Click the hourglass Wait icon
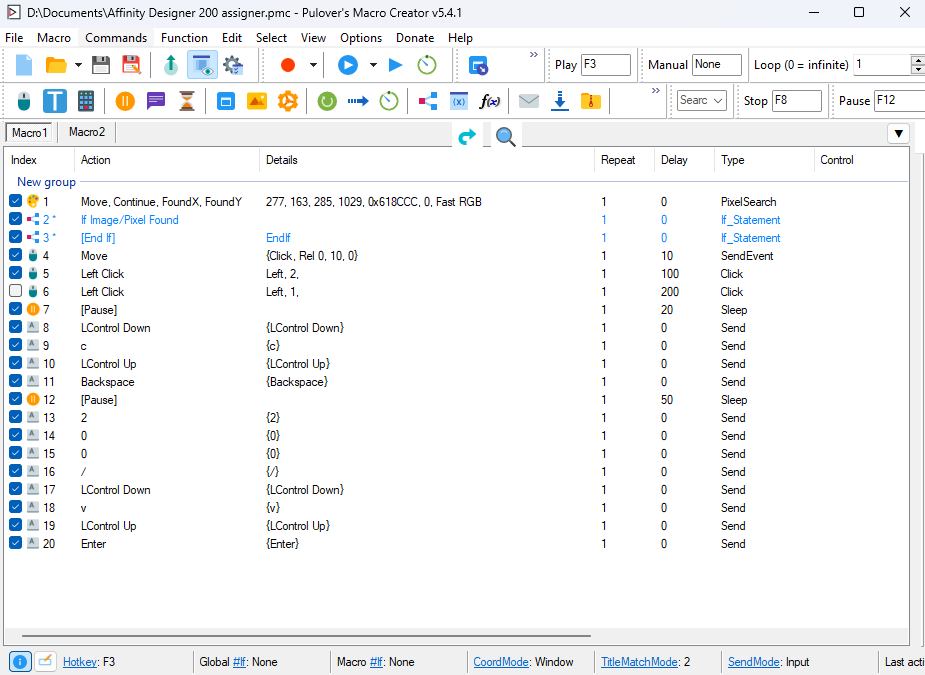 coord(186,101)
